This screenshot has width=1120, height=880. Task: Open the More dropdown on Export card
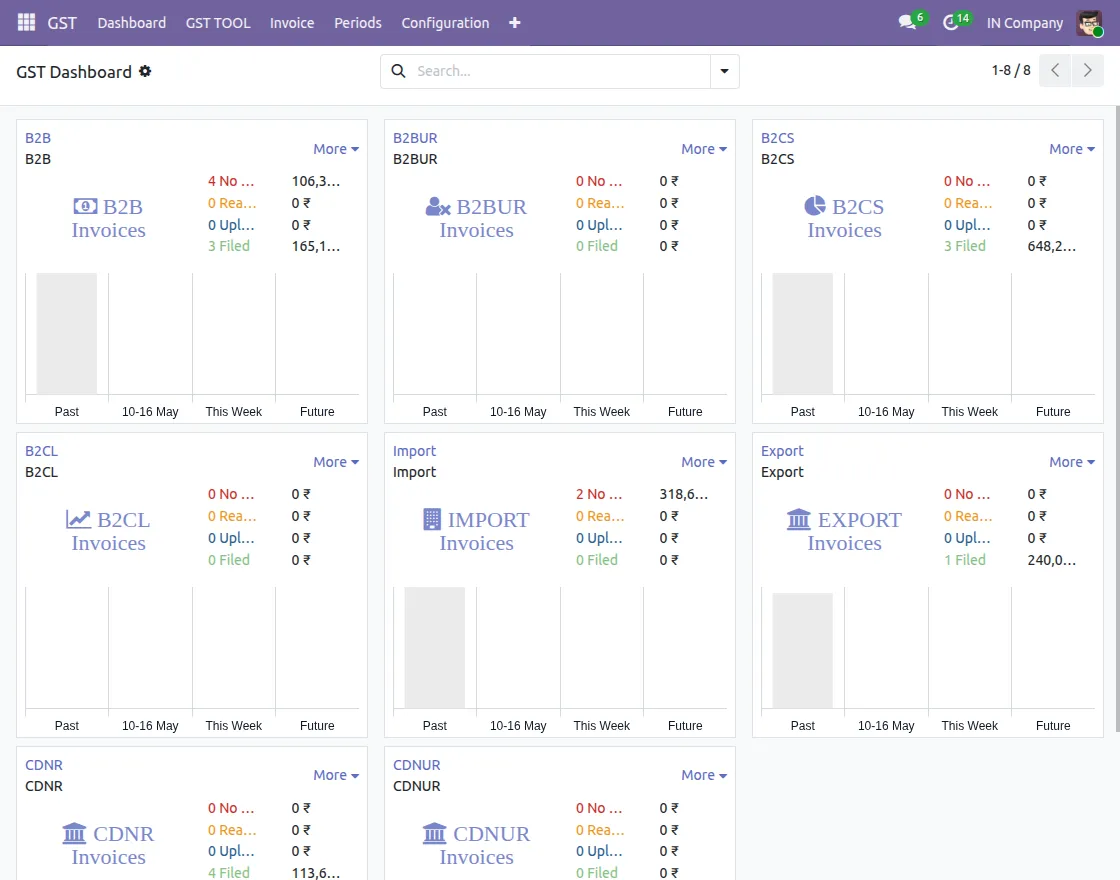[1071, 461]
